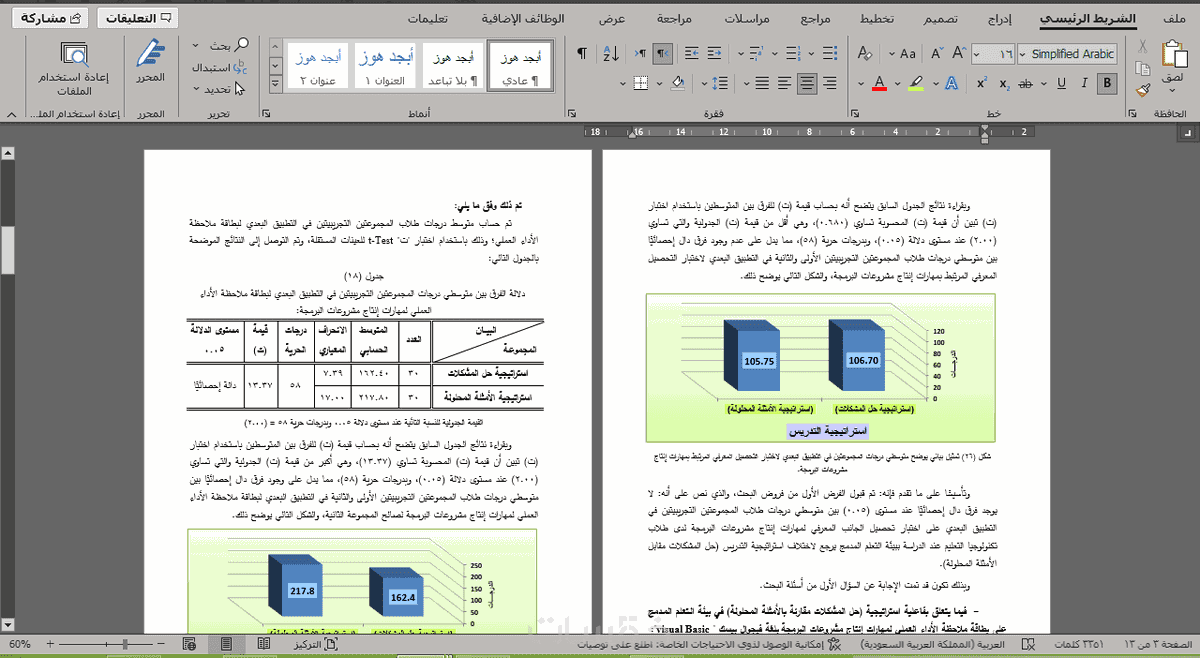Viewport: 1200px width, 658px height.
Task: Open the font color dropdown arrow
Action: [x=861, y=83]
